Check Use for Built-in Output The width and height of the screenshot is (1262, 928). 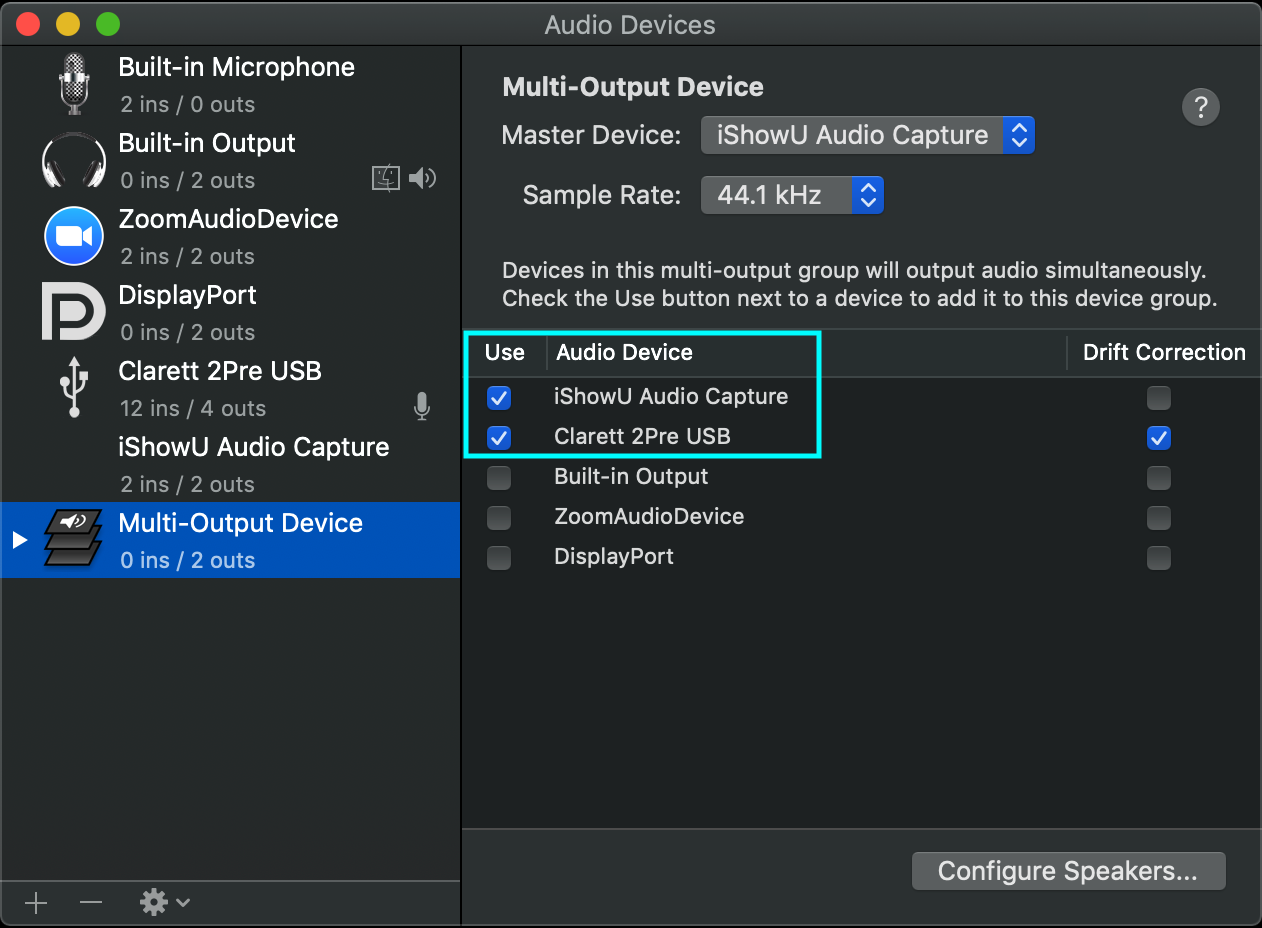pyautogui.click(x=499, y=478)
